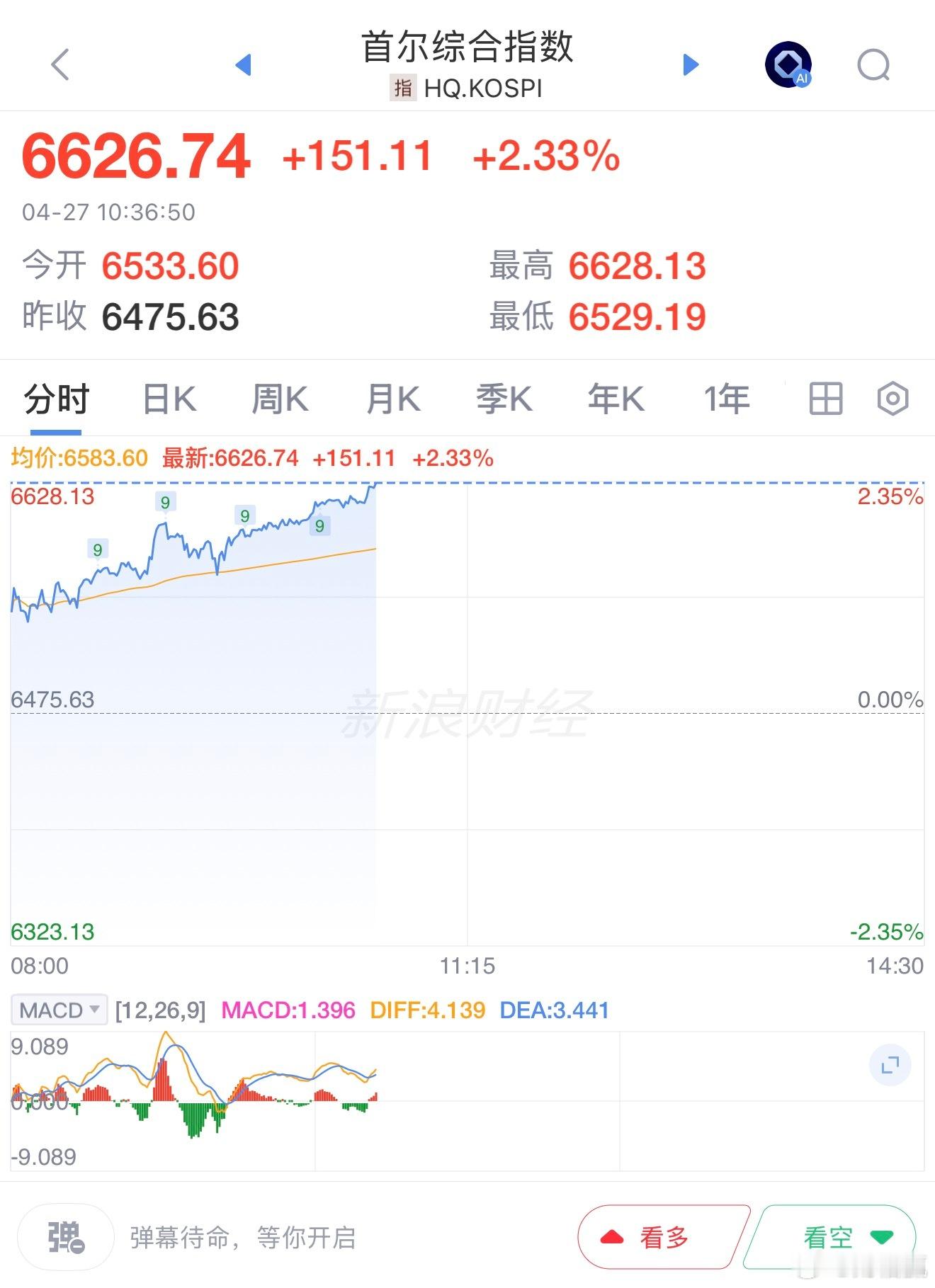Image resolution: width=935 pixels, height=1288 pixels.
Task: Toggle the danmaku 弹 switch
Action: coord(66,1237)
